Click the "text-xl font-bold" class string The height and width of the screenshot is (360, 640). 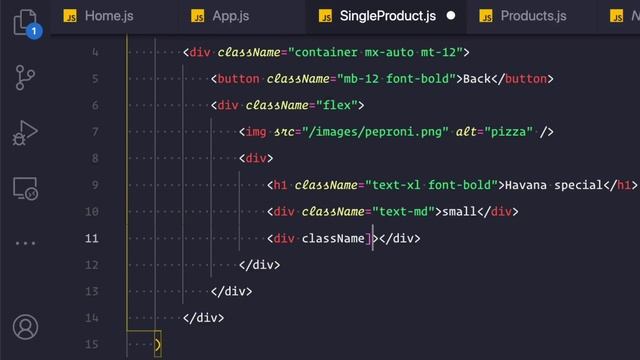point(431,185)
